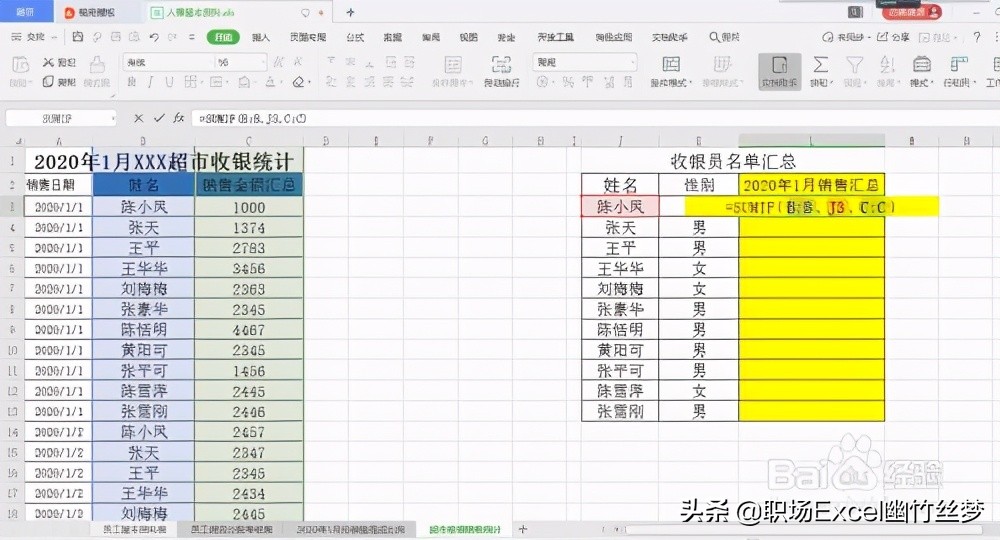Click the title 收银员名单汇总
Viewport: 1000px width, 540px height.
coord(733,161)
